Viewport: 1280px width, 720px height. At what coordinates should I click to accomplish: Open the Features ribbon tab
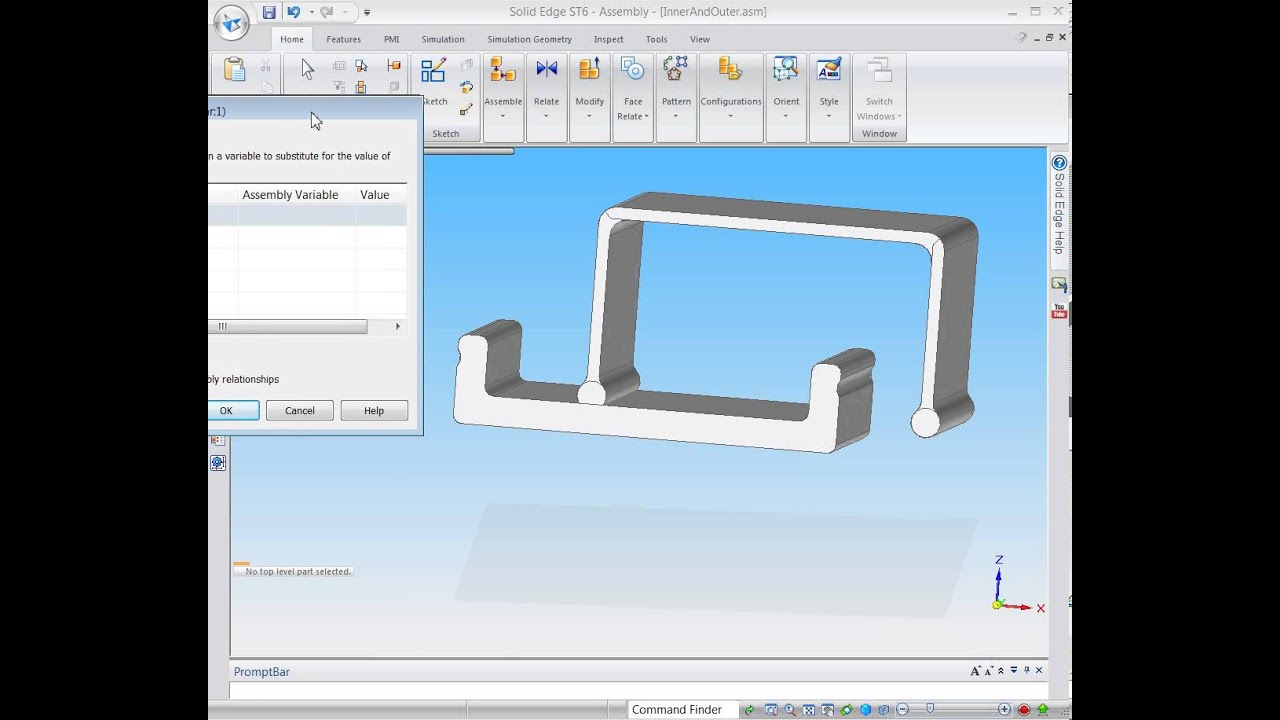[x=344, y=39]
